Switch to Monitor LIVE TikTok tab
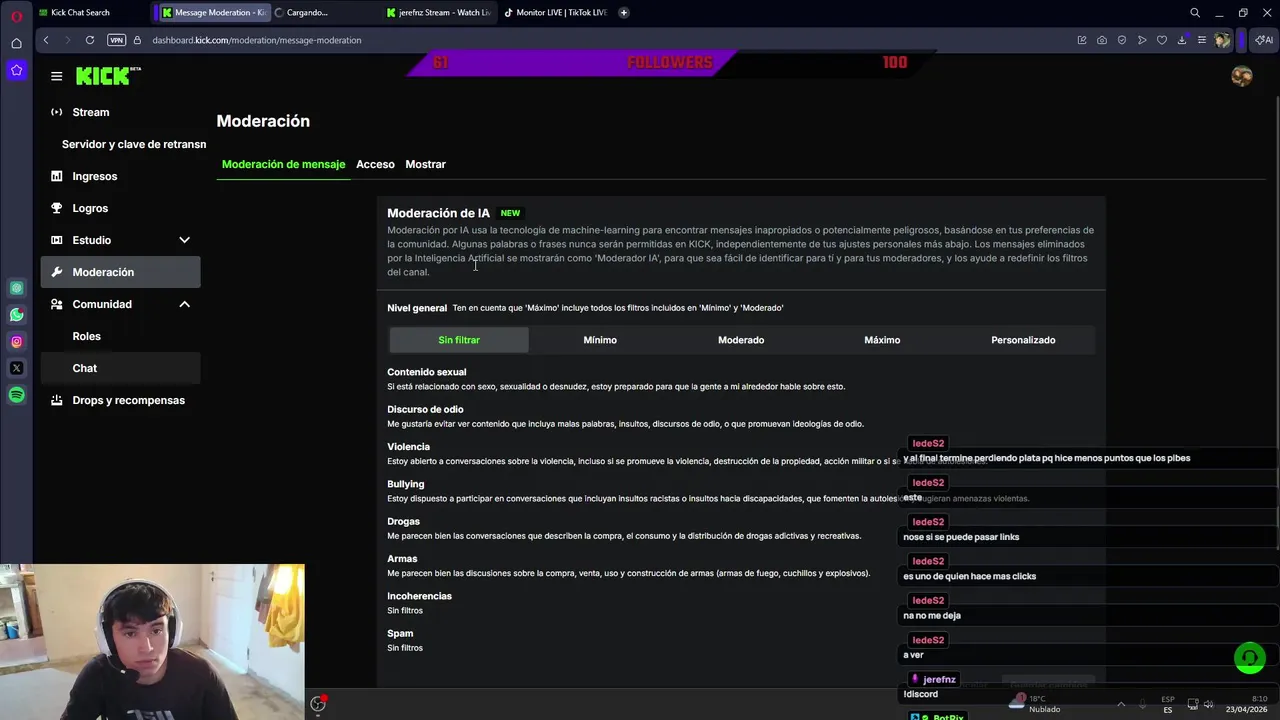The image size is (1280, 720). pyautogui.click(x=555, y=13)
